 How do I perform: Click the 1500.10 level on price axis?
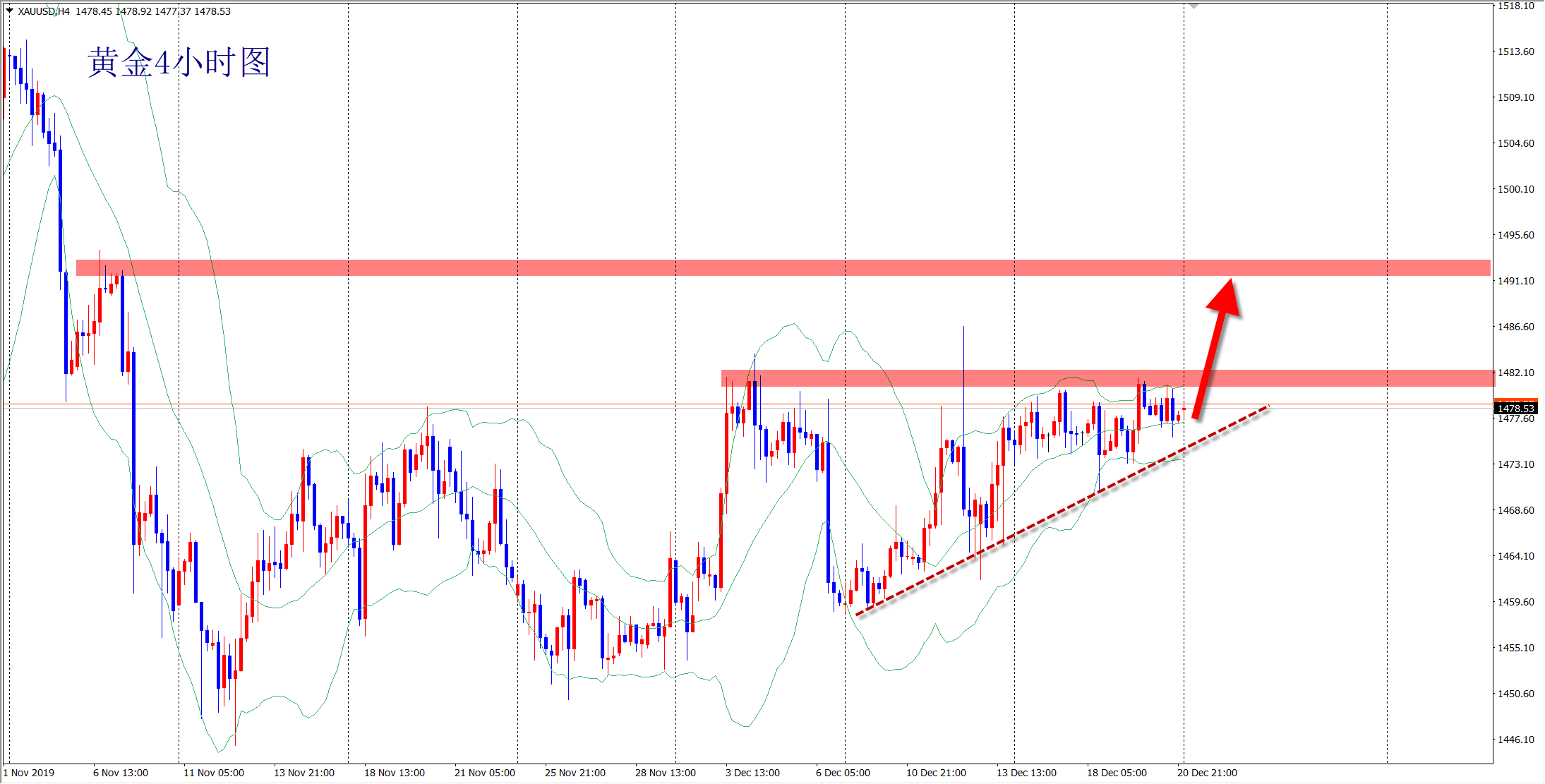[x=1515, y=189]
